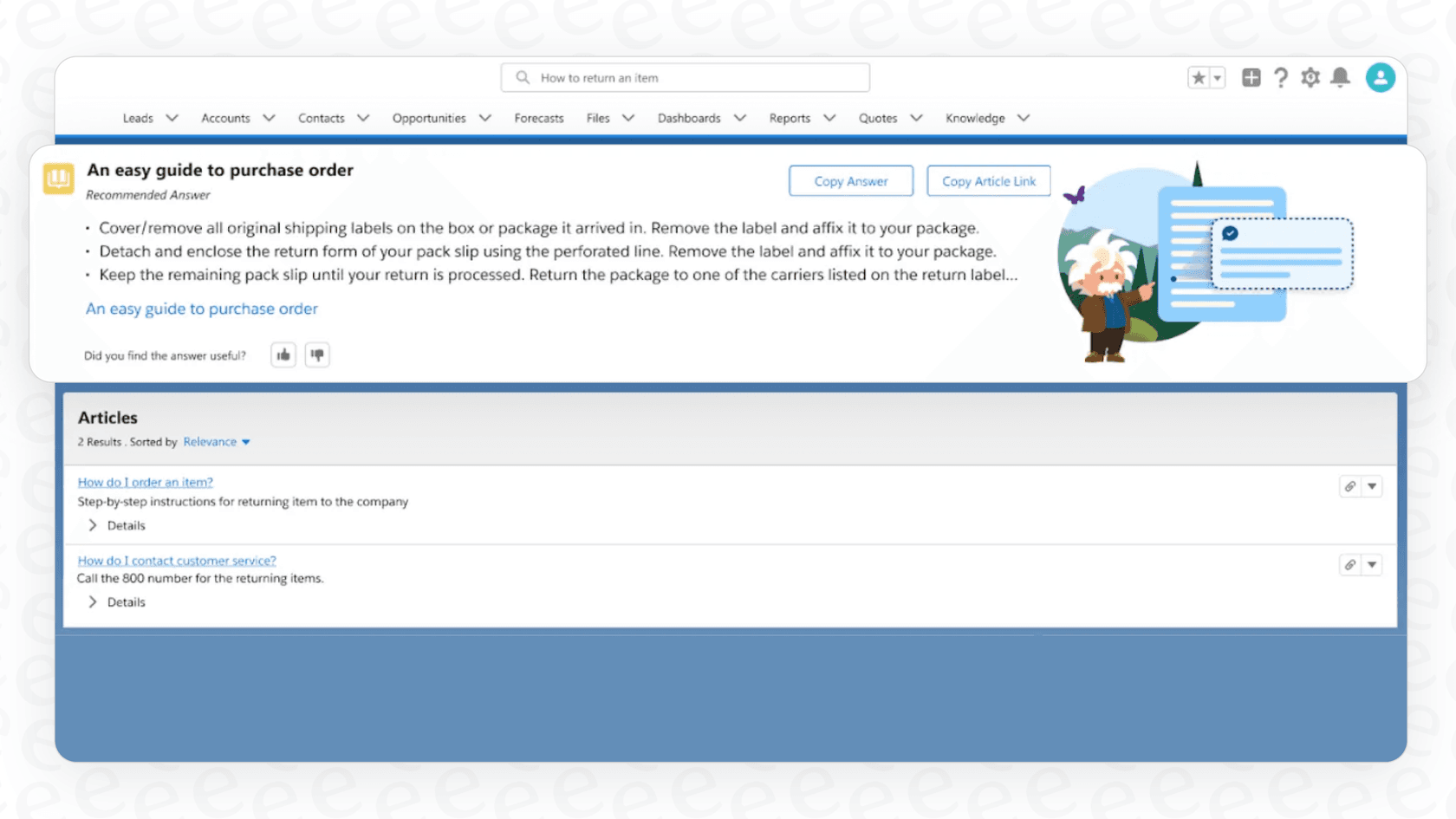This screenshot has width=1456, height=819.
Task: Open the row actions dropdown on the first article
Action: [1373, 486]
